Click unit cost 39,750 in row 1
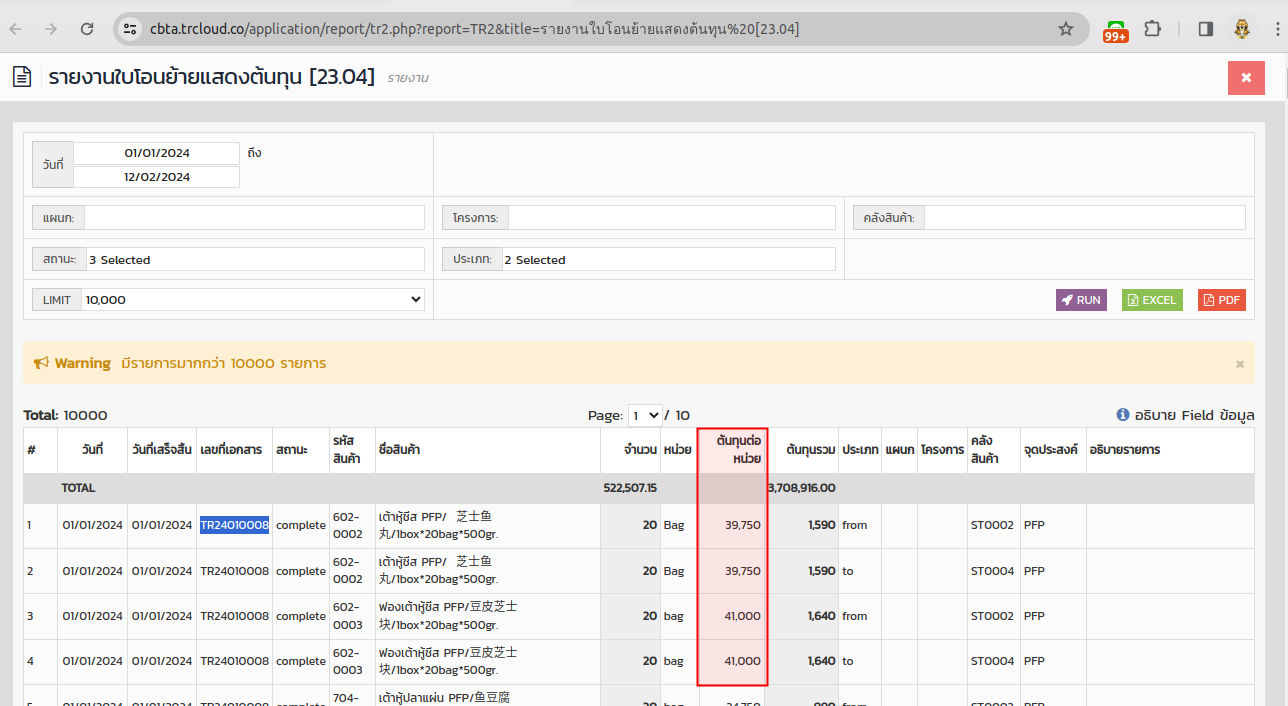Image resolution: width=1288 pixels, height=706 pixels. click(x=742, y=525)
